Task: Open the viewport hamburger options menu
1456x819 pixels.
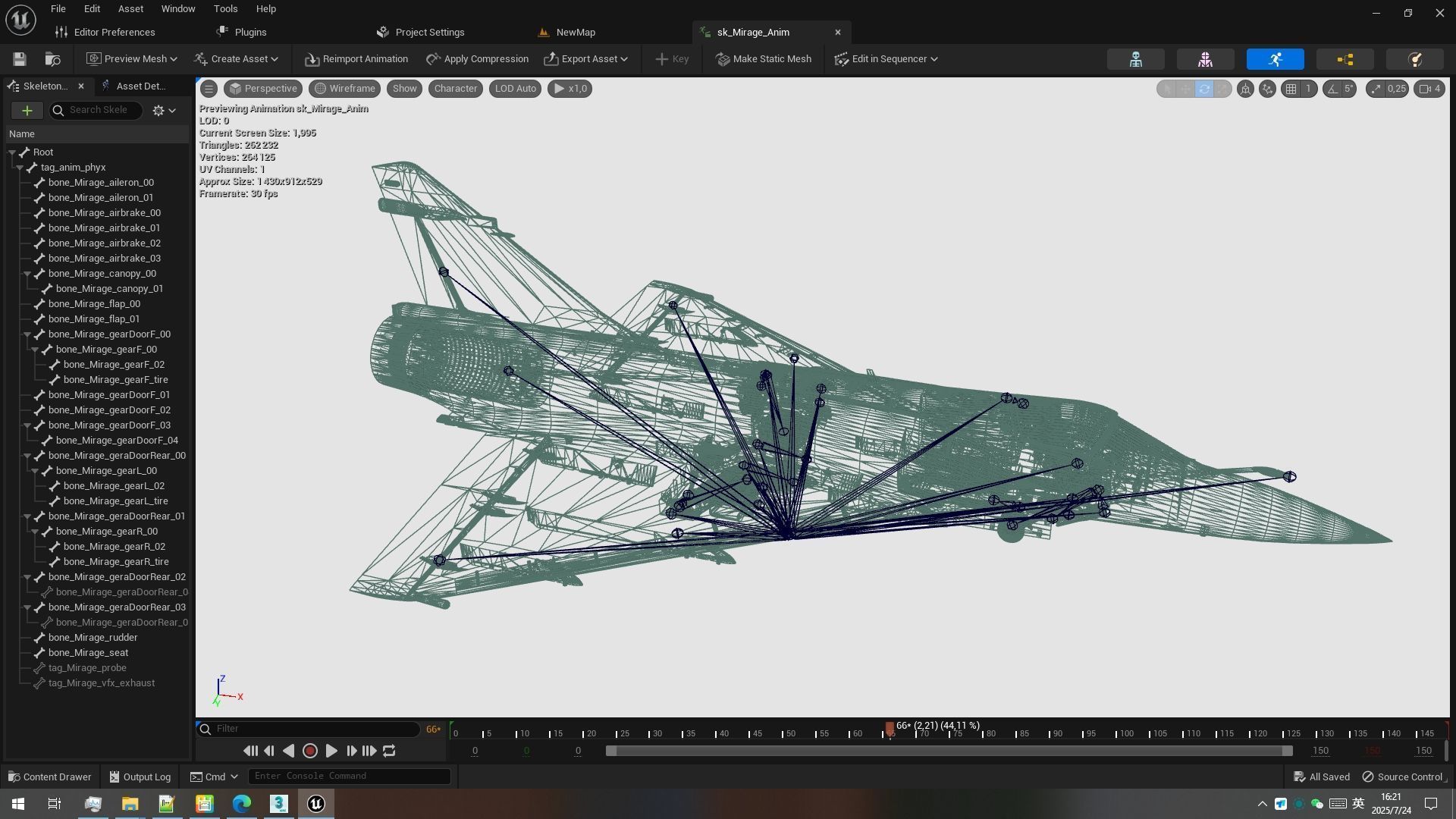Action: (209, 89)
